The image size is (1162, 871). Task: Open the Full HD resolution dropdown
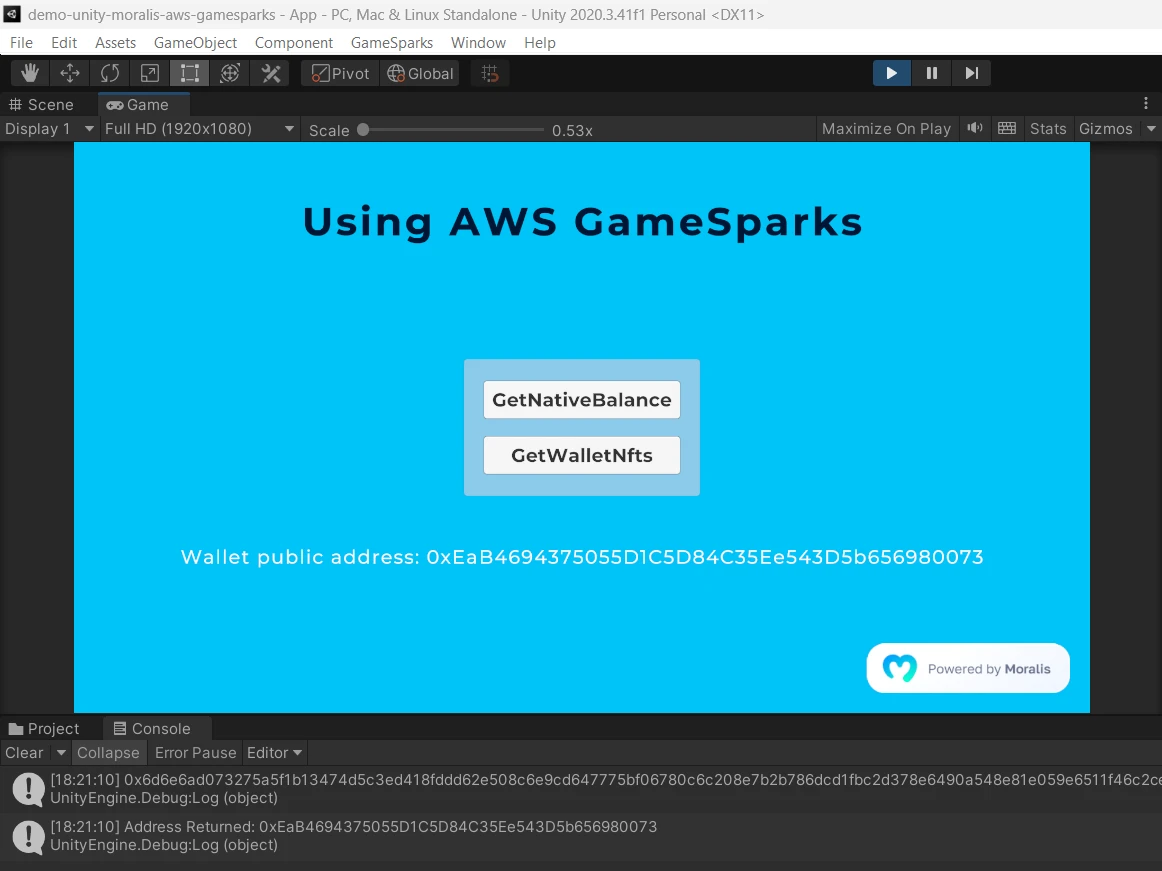(x=199, y=129)
